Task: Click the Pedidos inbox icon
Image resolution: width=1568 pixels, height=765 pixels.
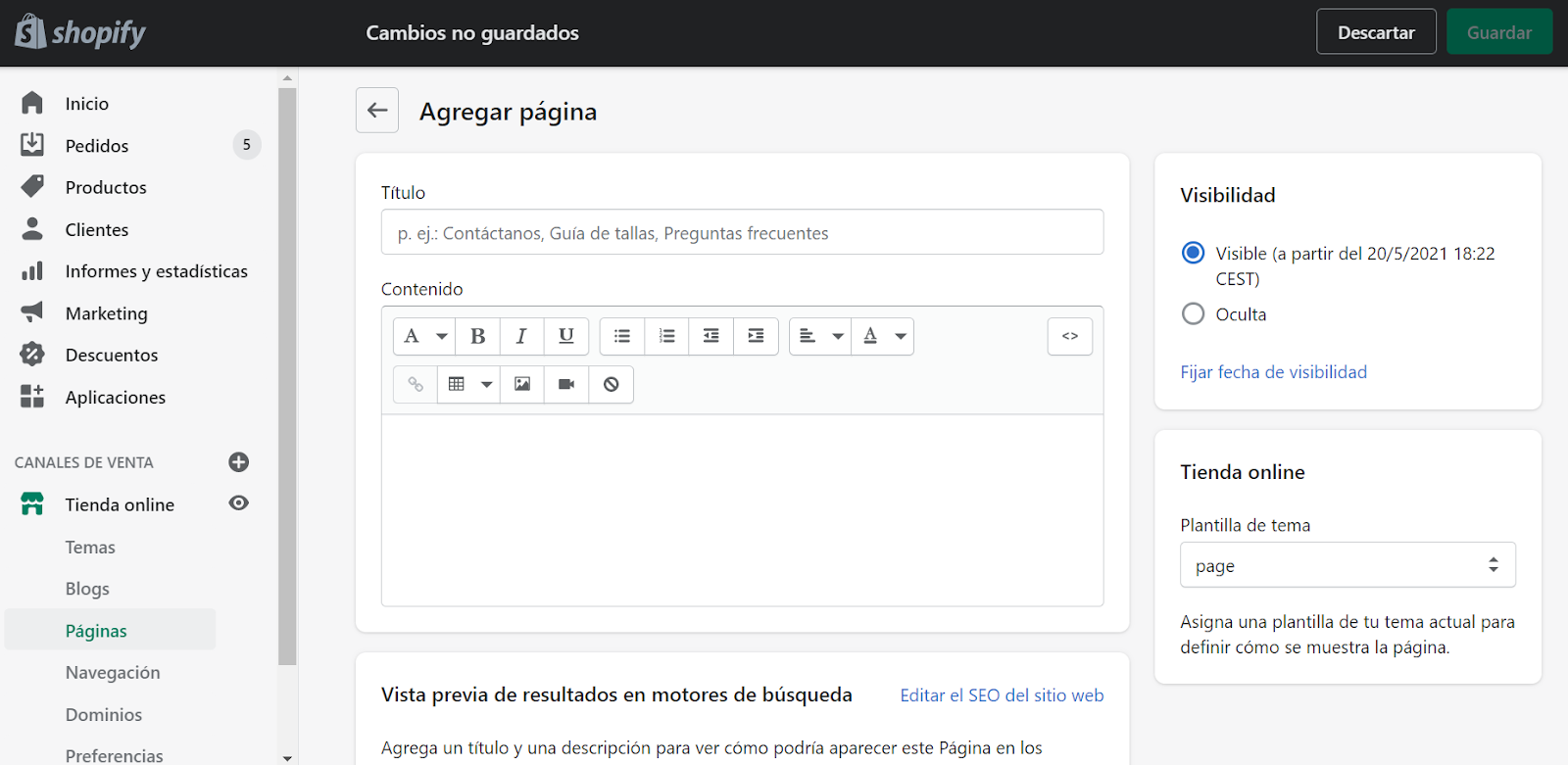Action: tap(32, 144)
